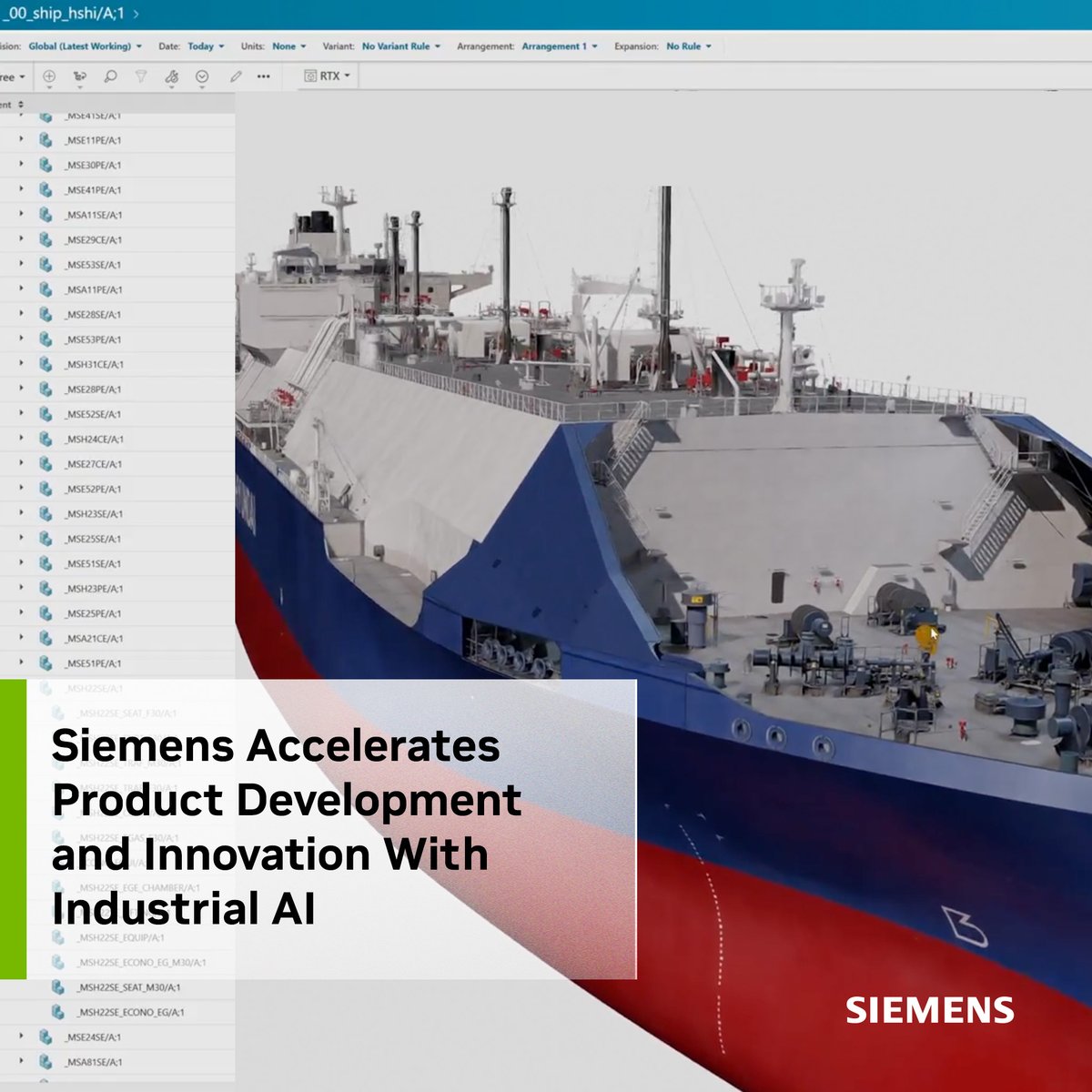Select the _MSE25PE/A;1 row text
Viewport: 1092px width, 1092px height.
point(93,613)
